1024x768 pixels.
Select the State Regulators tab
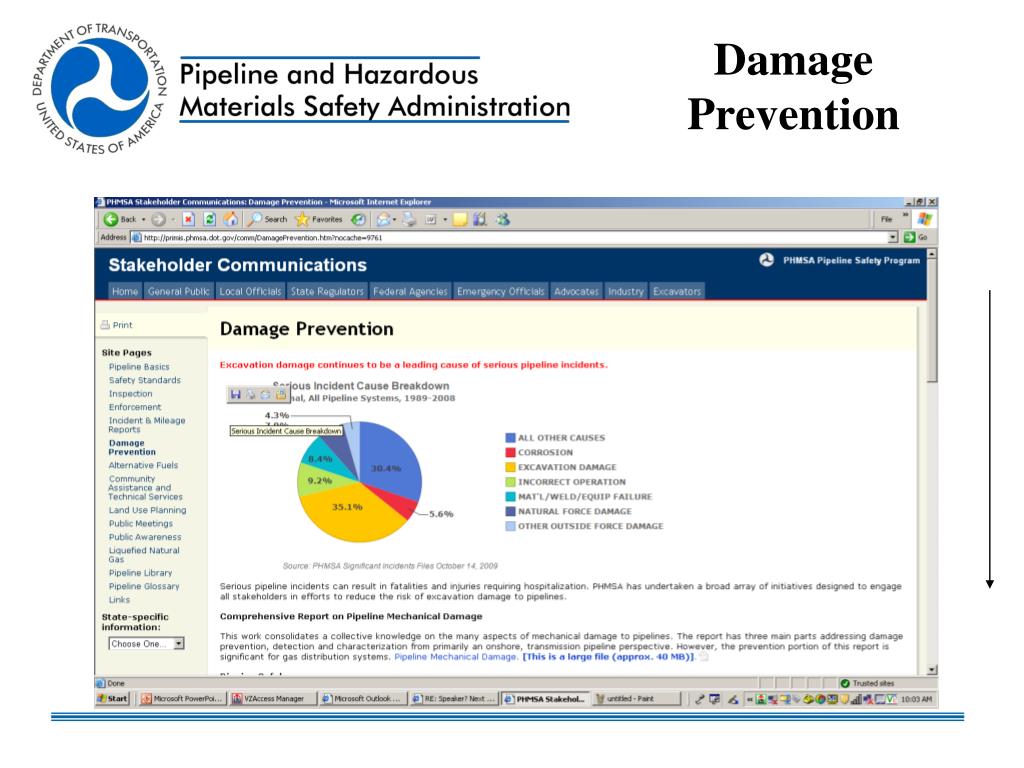pos(327,291)
